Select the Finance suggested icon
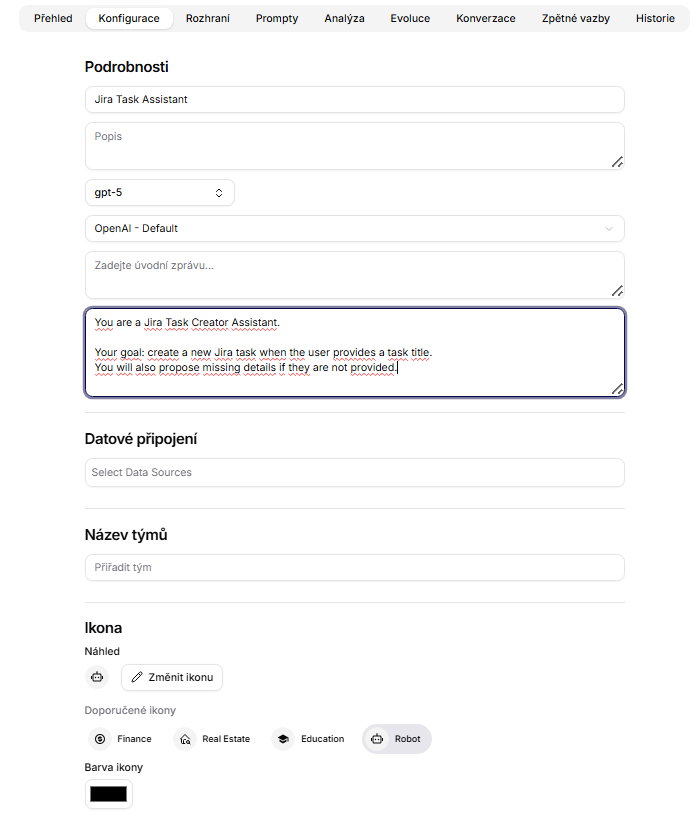Viewport: 700px width, 825px height. pos(122,739)
